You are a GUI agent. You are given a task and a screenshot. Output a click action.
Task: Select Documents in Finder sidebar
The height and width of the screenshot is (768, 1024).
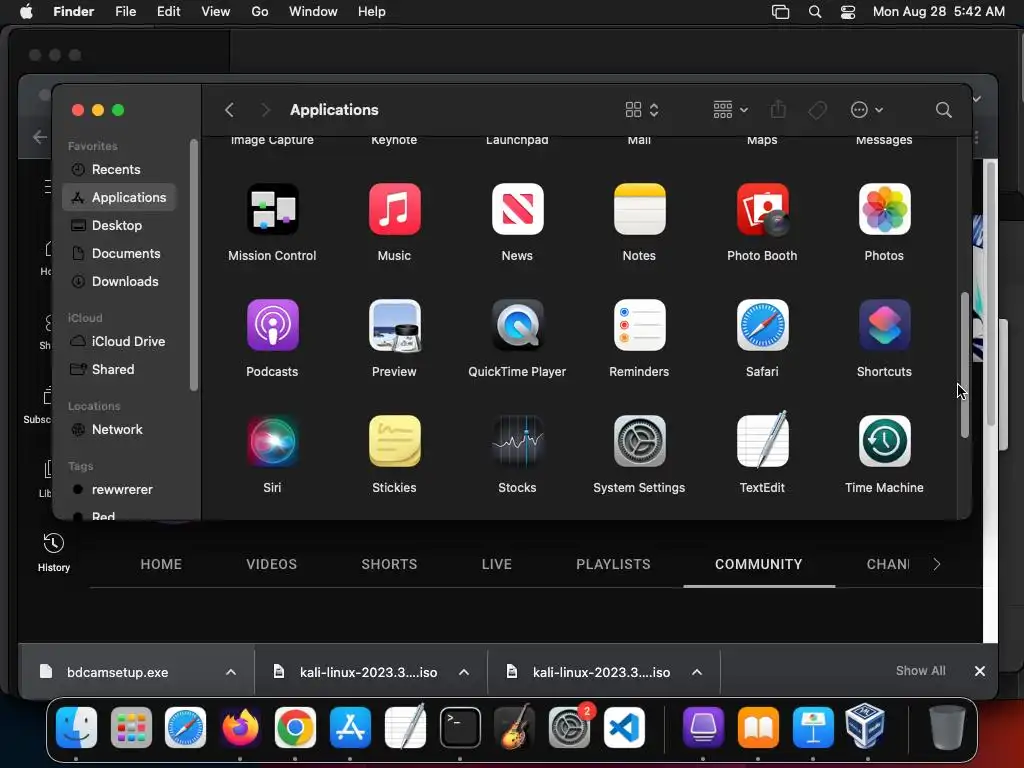coord(120,253)
